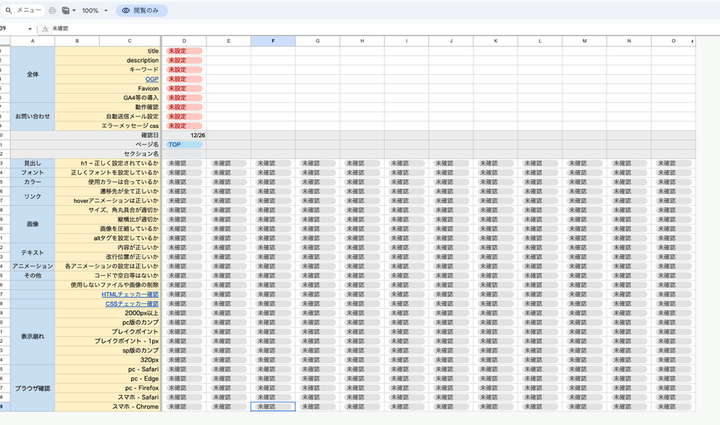Select the 12/26 date cell
This screenshot has height=425, width=720.
point(195,135)
